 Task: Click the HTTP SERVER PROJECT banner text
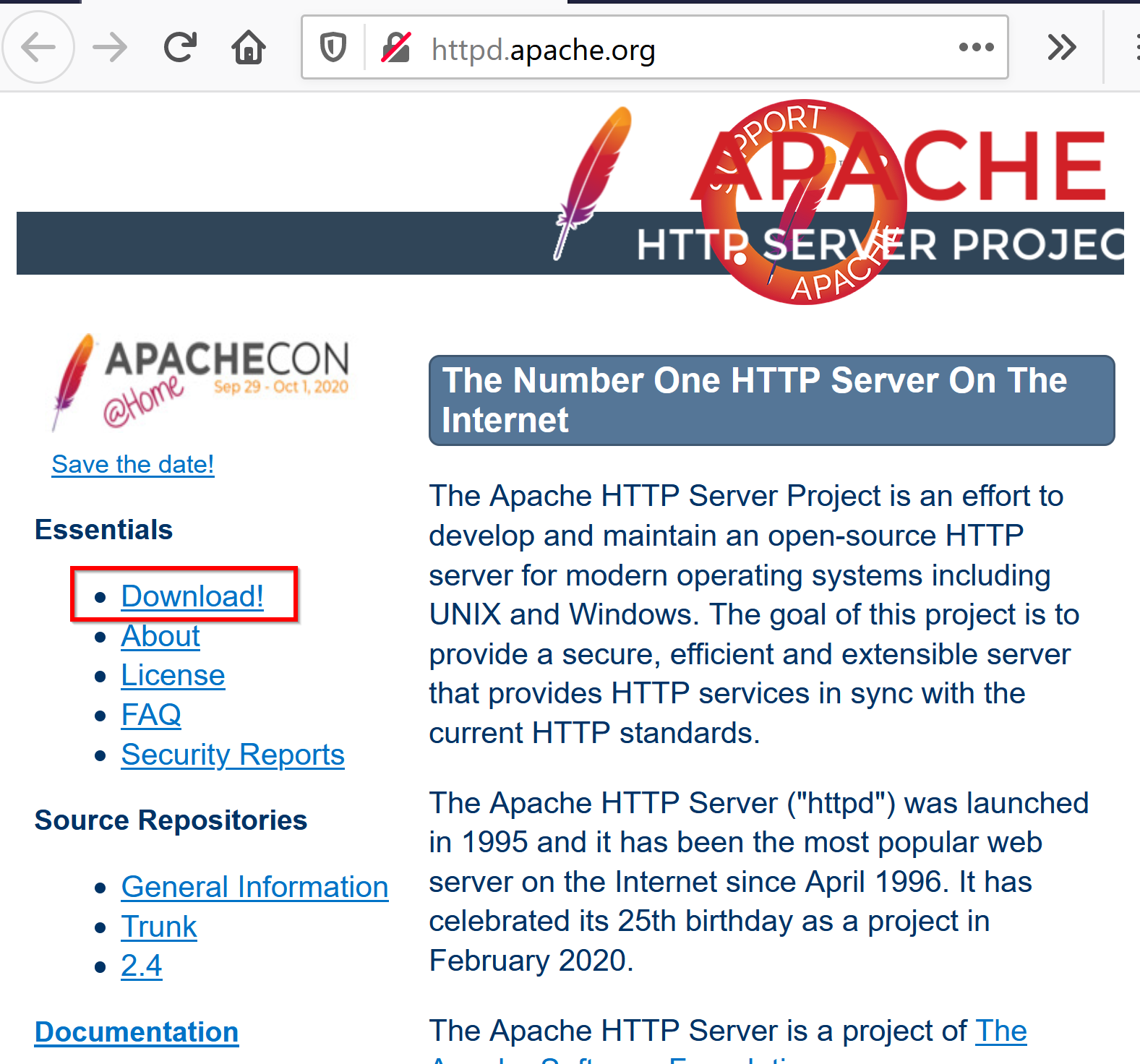tap(880, 244)
